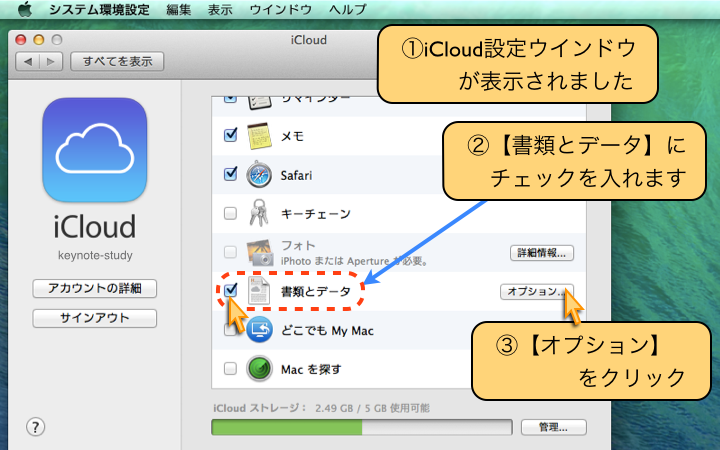
Task: Click the サインアウト button
Action: [95, 318]
